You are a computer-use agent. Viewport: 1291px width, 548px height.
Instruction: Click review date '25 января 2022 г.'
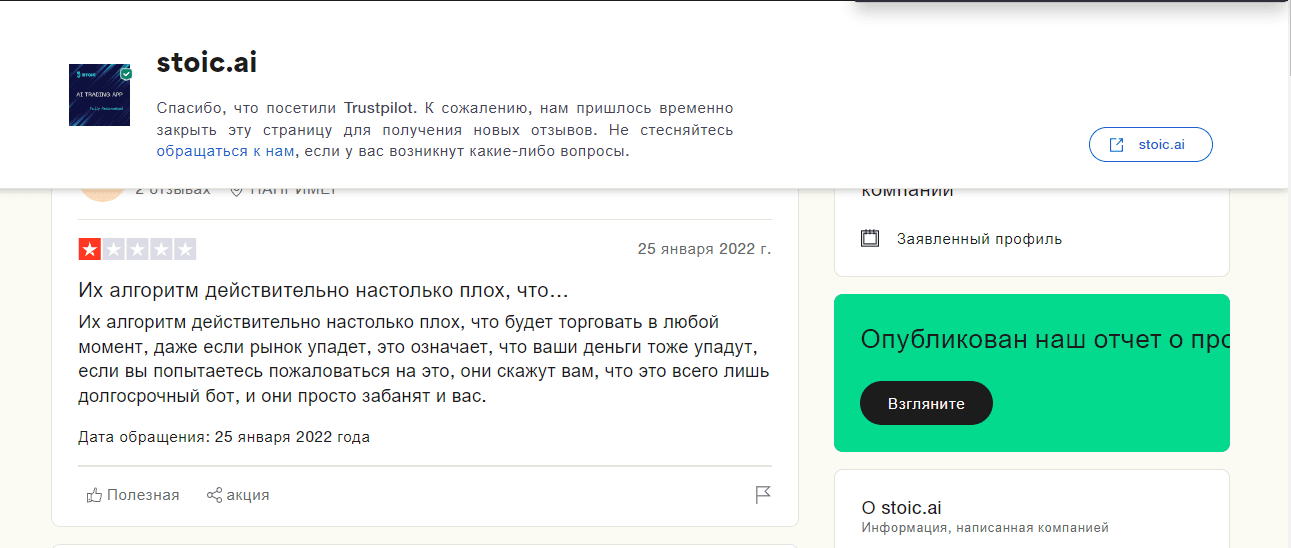tap(705, 249)
